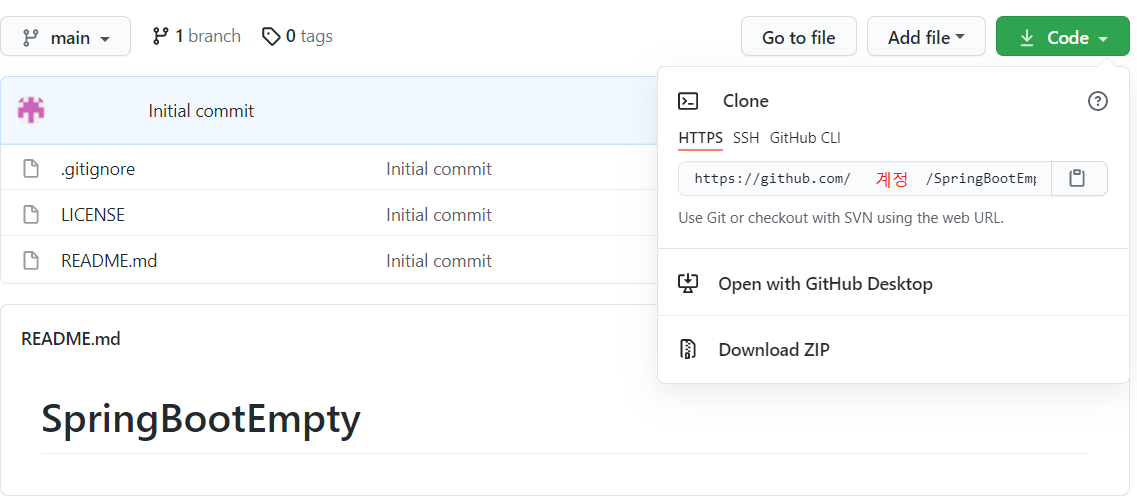
Task: Open README.md's Initial commit message
Action: [439, 260]
